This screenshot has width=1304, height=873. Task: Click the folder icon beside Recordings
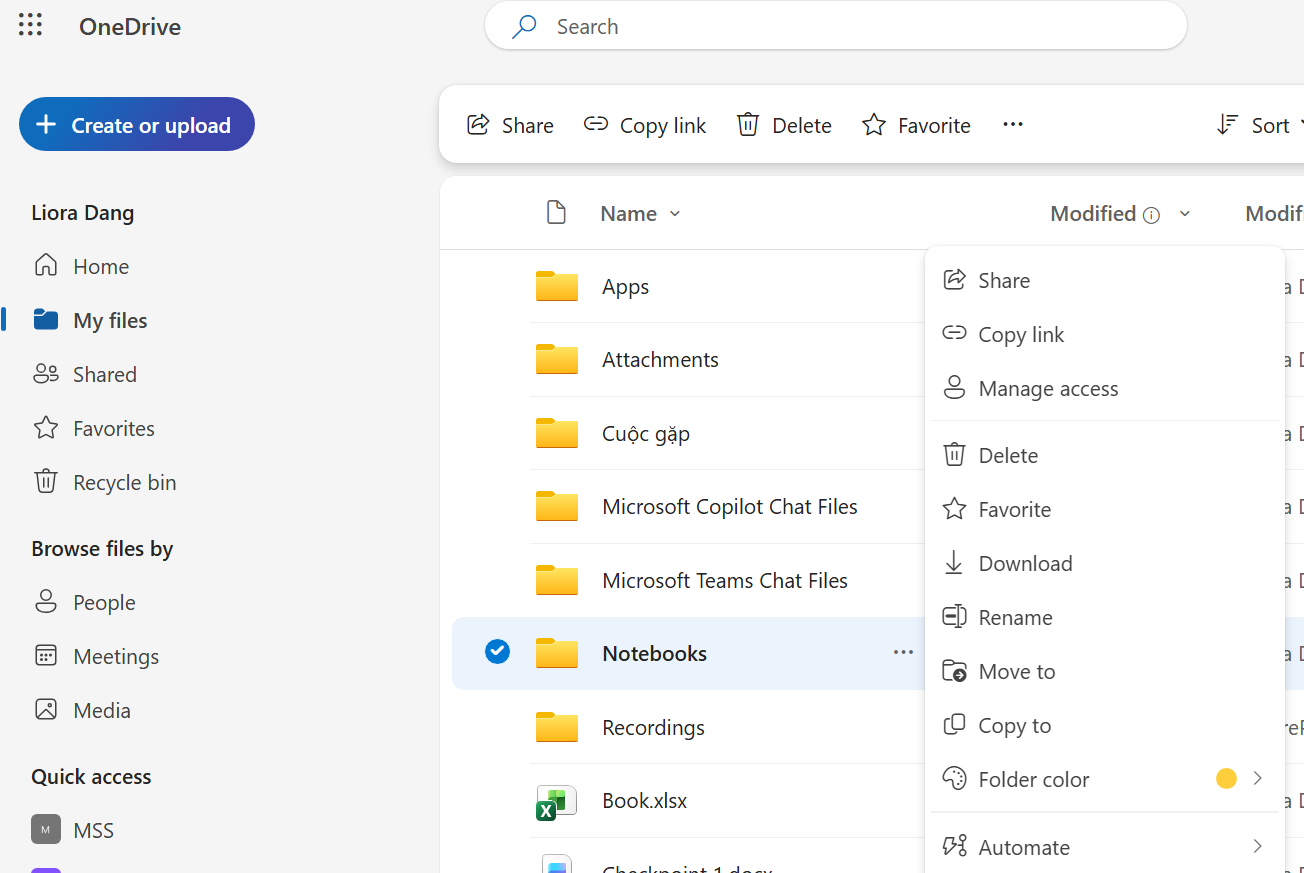coord(557,727)
